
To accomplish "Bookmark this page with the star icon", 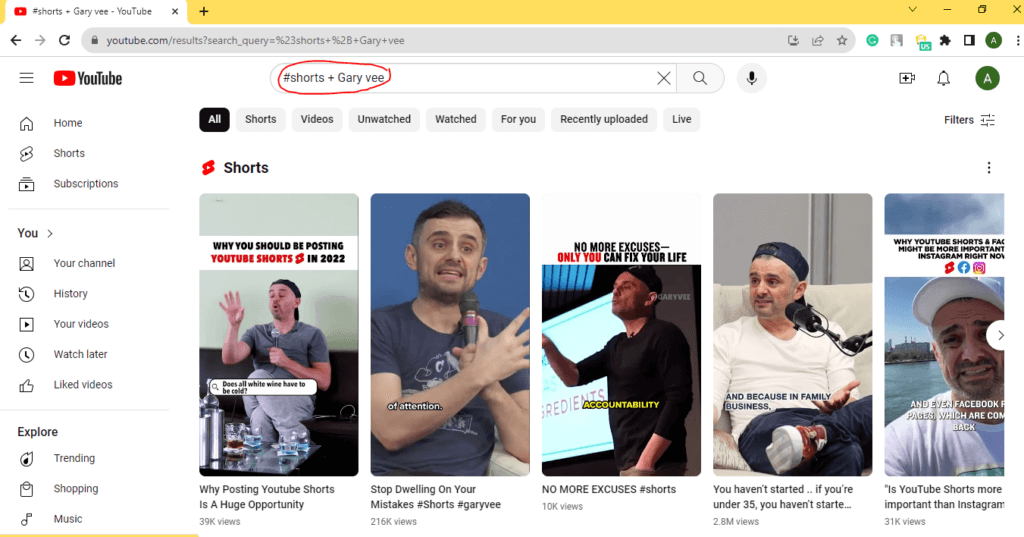I will click(842, 41).
